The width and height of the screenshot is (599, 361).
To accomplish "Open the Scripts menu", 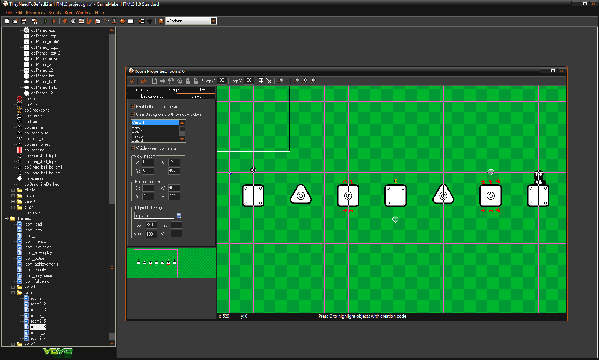I will [x=55, y=13].
